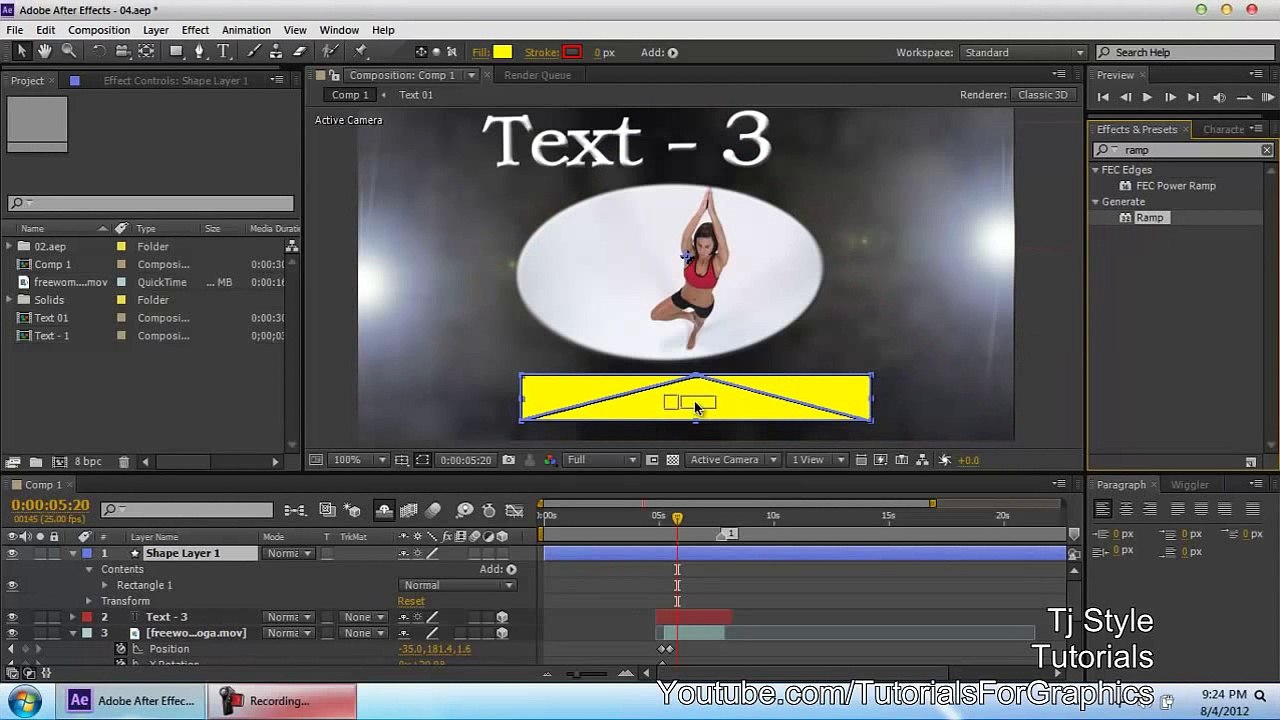The width and height of the screenshot is (1280, 720).
Task: Select the Pen tool
Action: point(200,52)
